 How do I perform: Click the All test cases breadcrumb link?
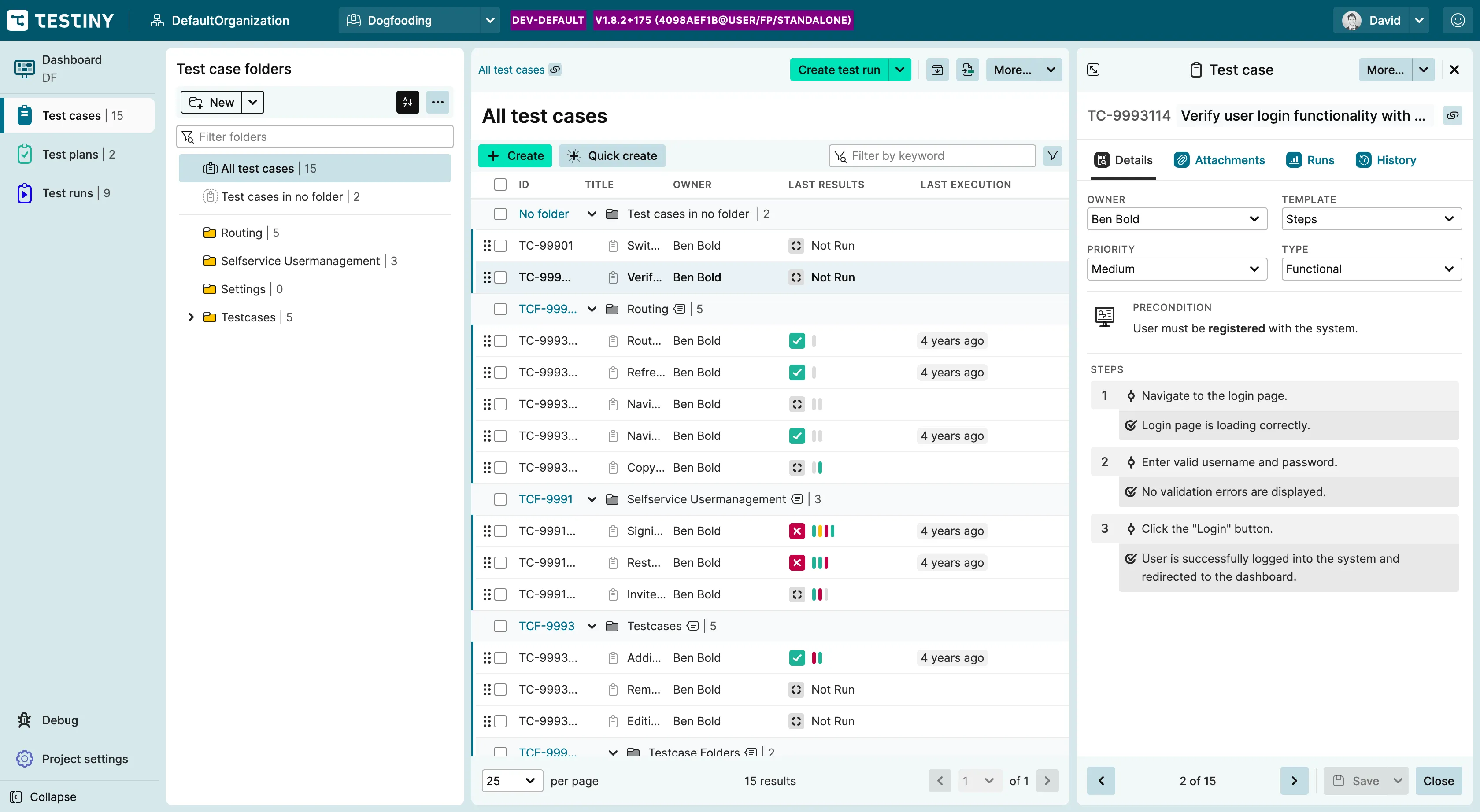(x=511, y=70)
